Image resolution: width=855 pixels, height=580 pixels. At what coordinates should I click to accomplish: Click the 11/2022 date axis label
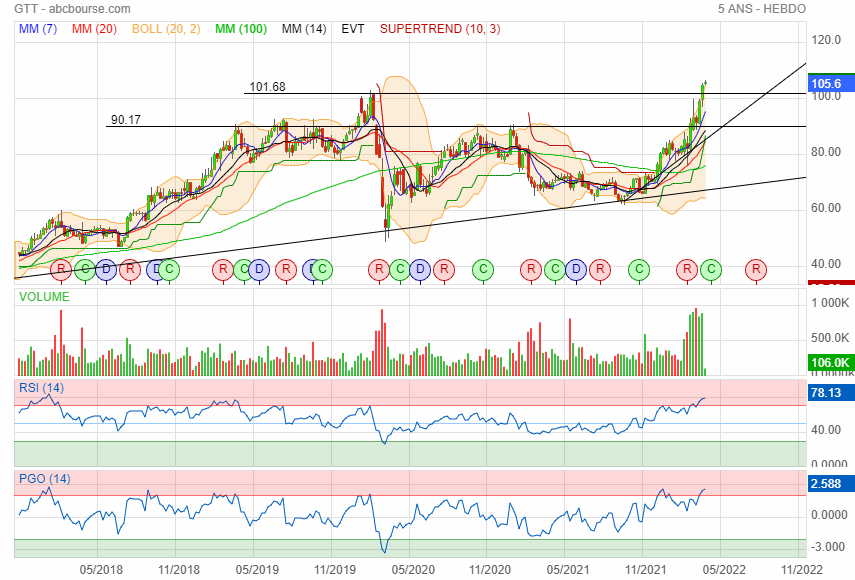click(801, 570)
